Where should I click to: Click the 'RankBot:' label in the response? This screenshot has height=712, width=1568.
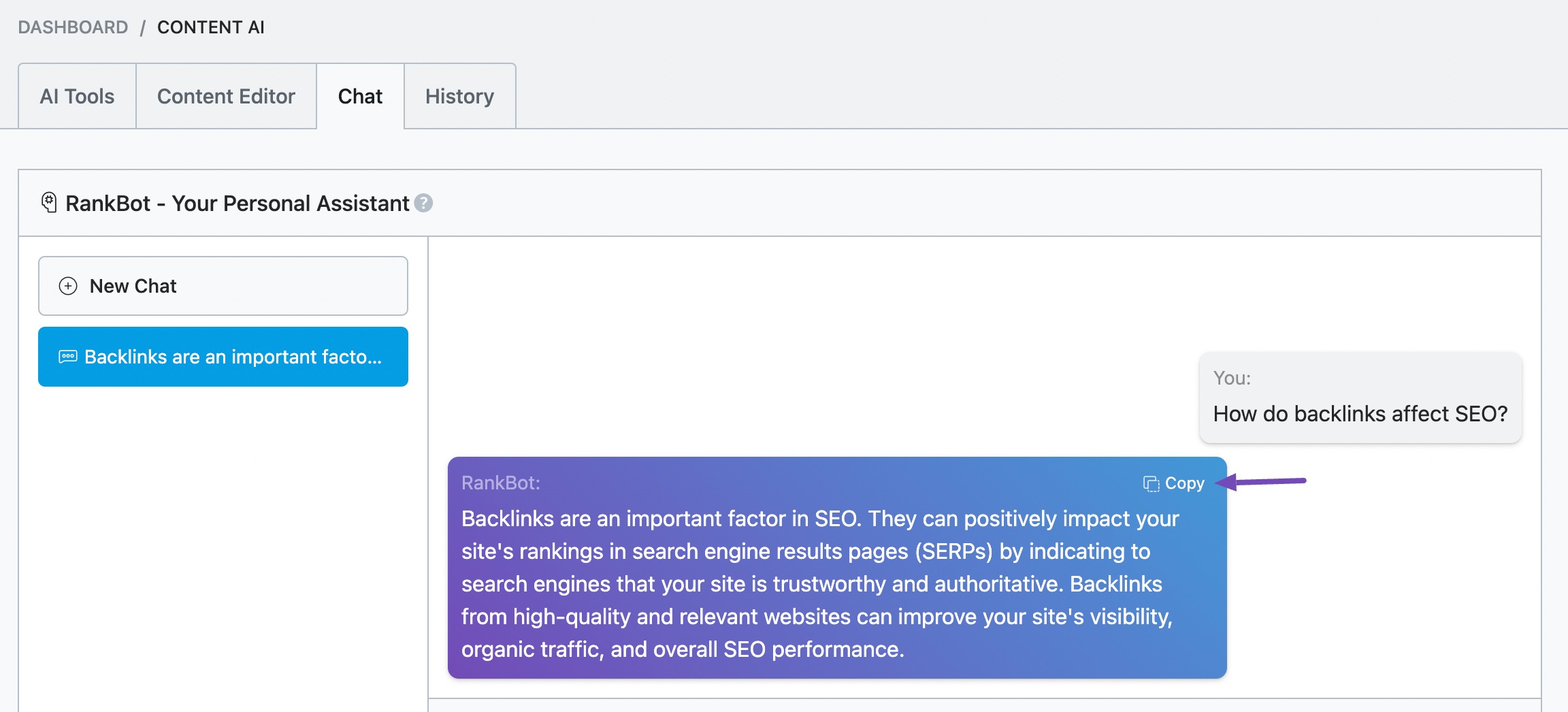tap(501, 482)
